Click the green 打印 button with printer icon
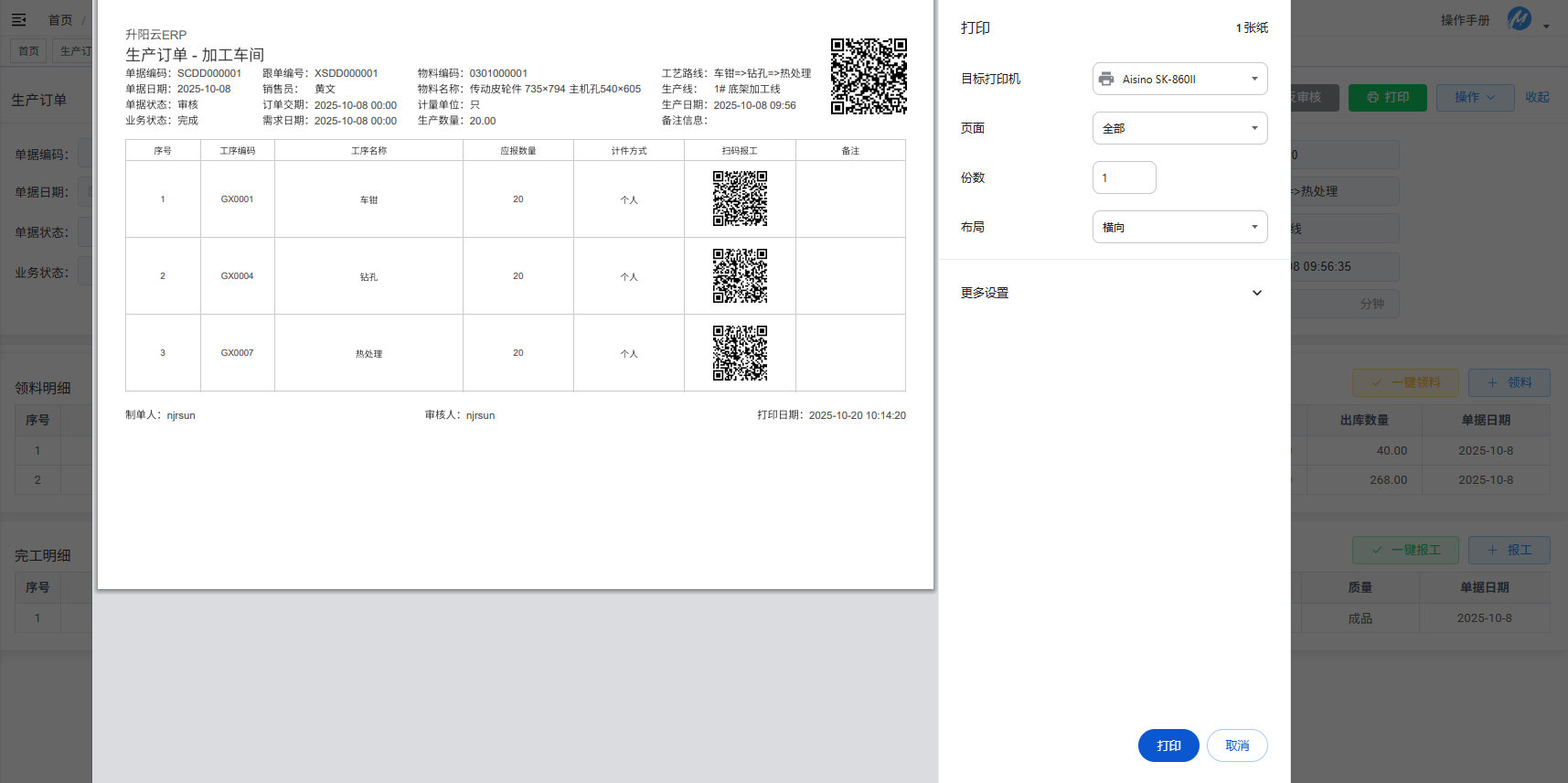 point(1387,97)
